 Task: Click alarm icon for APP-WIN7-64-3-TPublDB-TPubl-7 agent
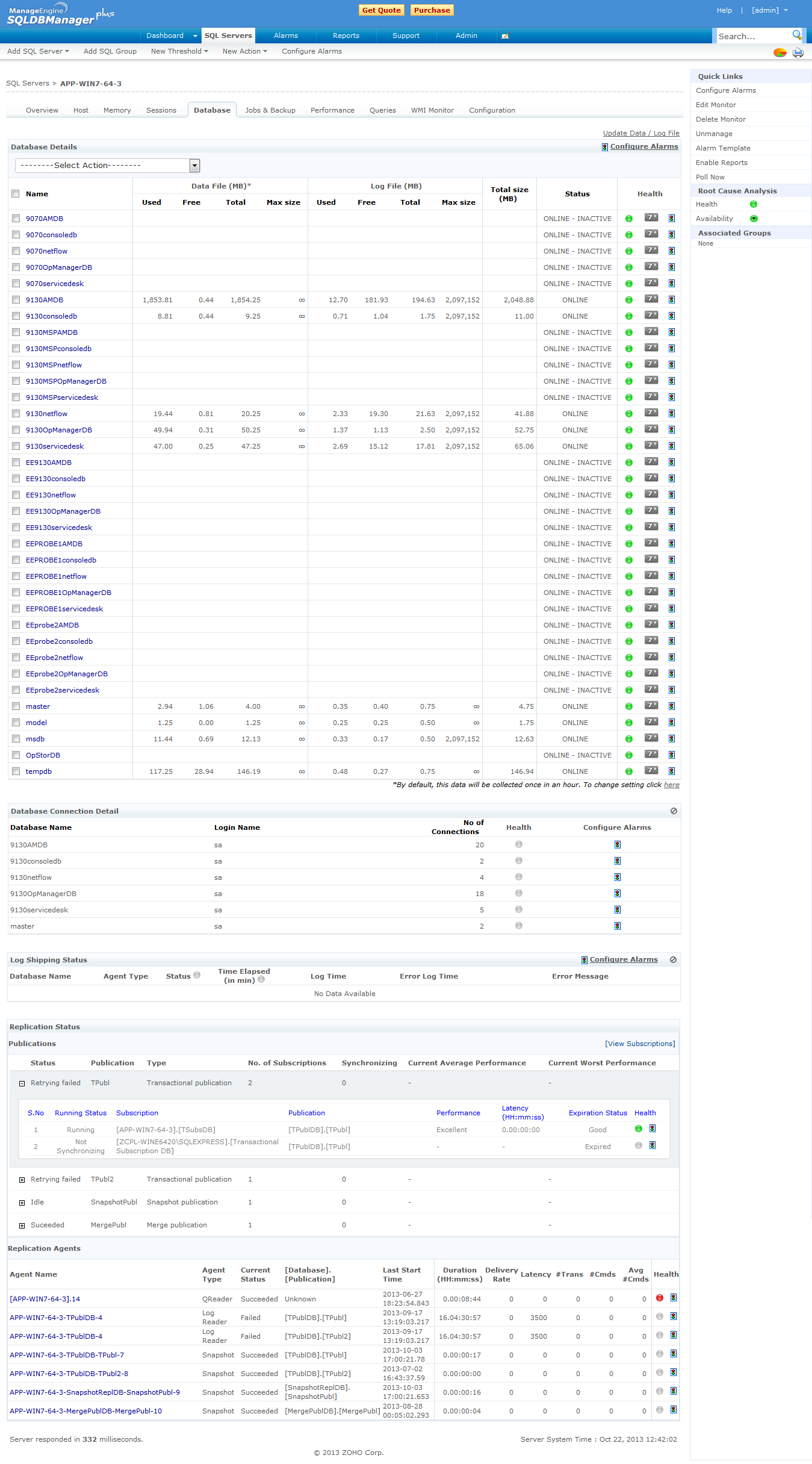coord(674,1354)
